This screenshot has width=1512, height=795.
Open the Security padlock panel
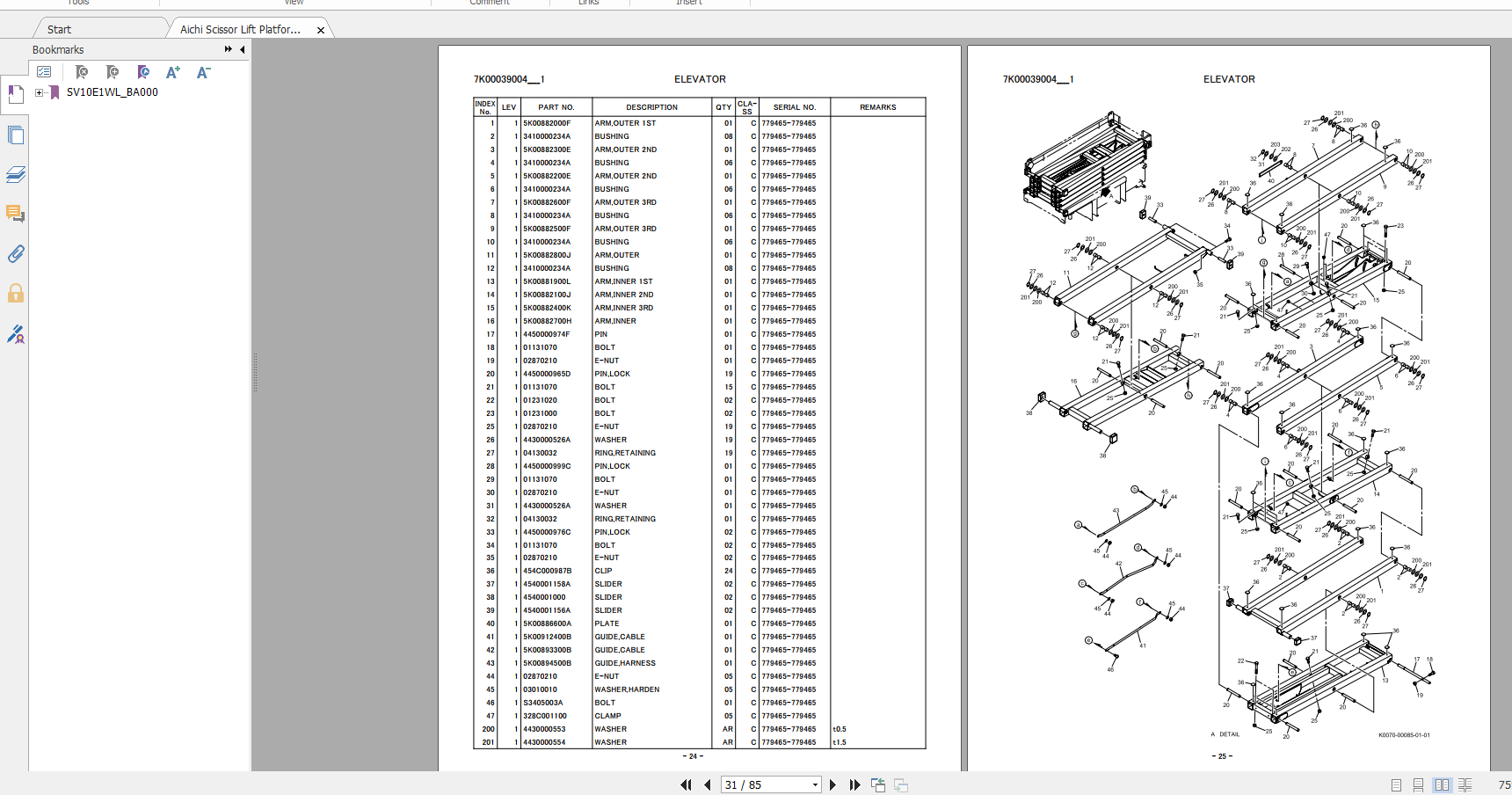pos(15,294)
